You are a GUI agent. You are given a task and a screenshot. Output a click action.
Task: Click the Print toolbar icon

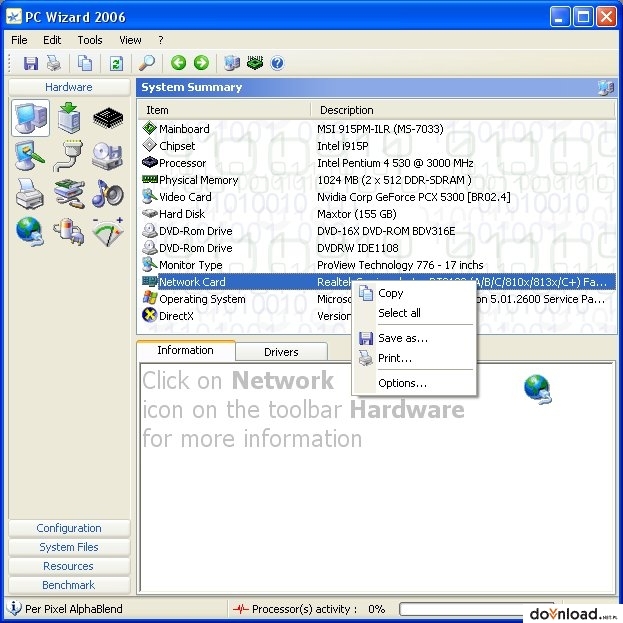54,63
